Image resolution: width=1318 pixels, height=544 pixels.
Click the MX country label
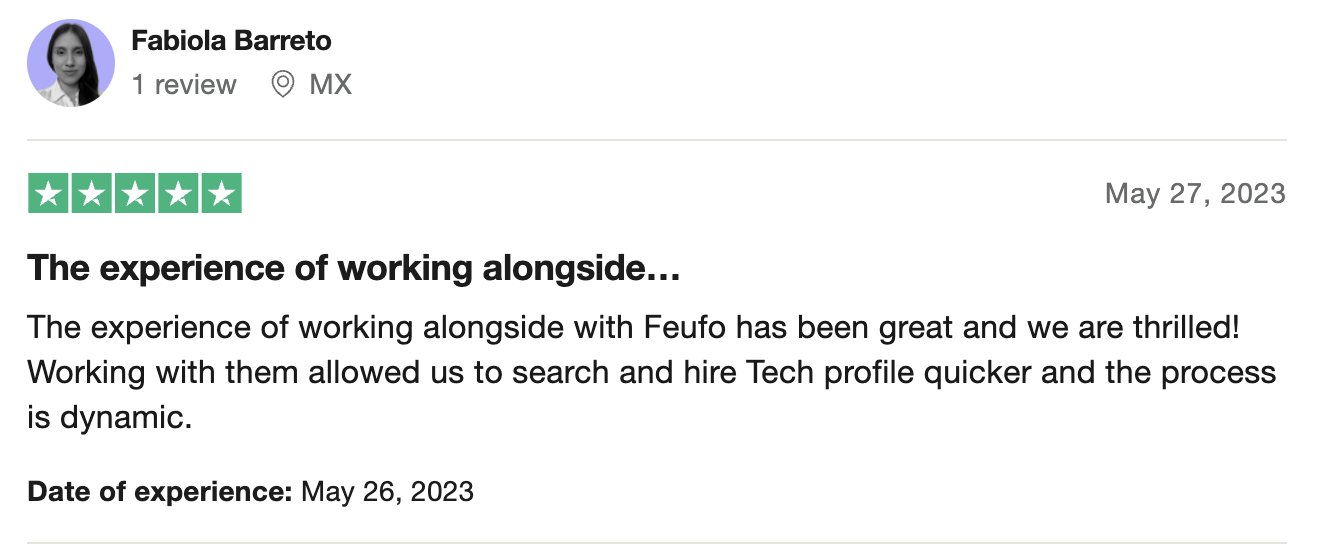331,84
